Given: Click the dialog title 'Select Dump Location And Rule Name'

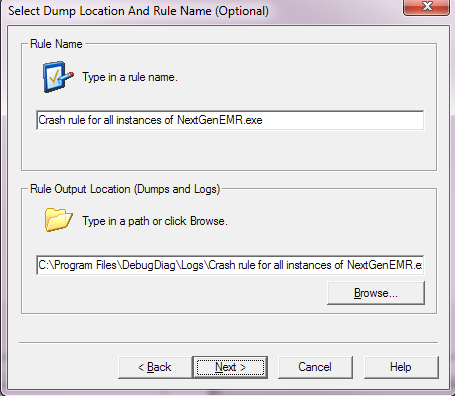Looking at the screenshot, I should (x=138, y=11).
